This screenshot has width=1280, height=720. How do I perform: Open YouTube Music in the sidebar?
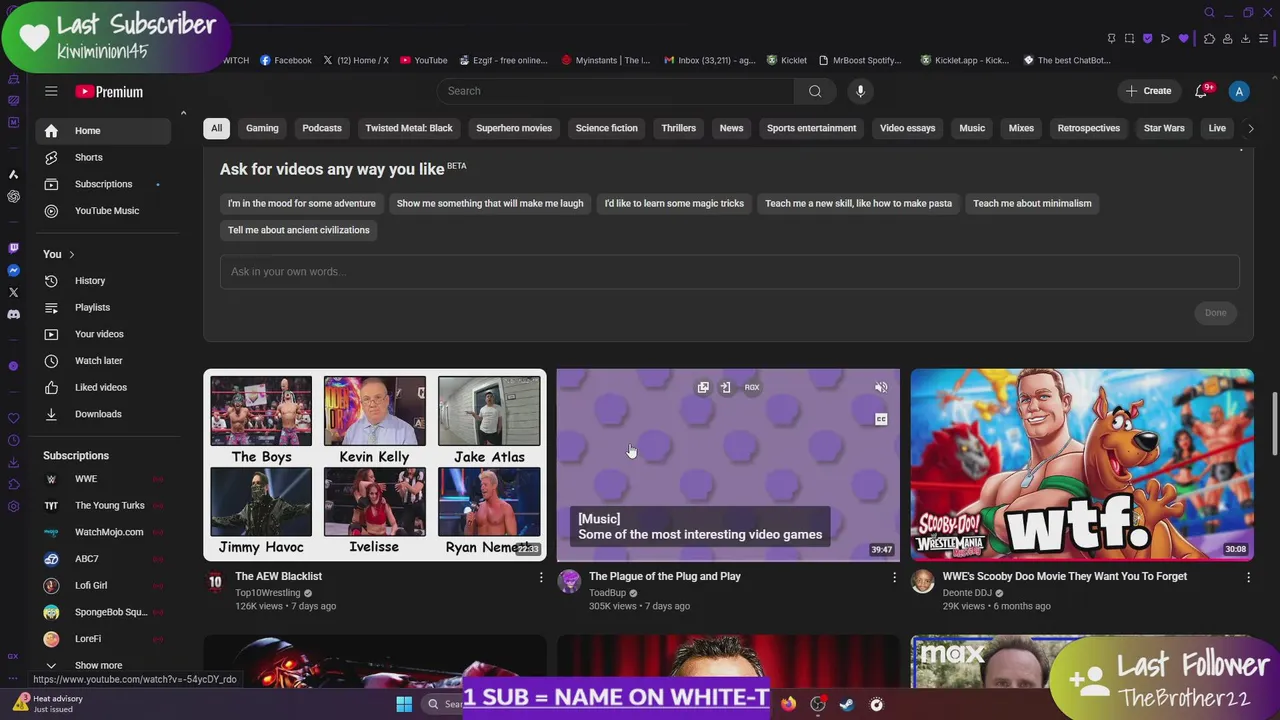point(104,211)
